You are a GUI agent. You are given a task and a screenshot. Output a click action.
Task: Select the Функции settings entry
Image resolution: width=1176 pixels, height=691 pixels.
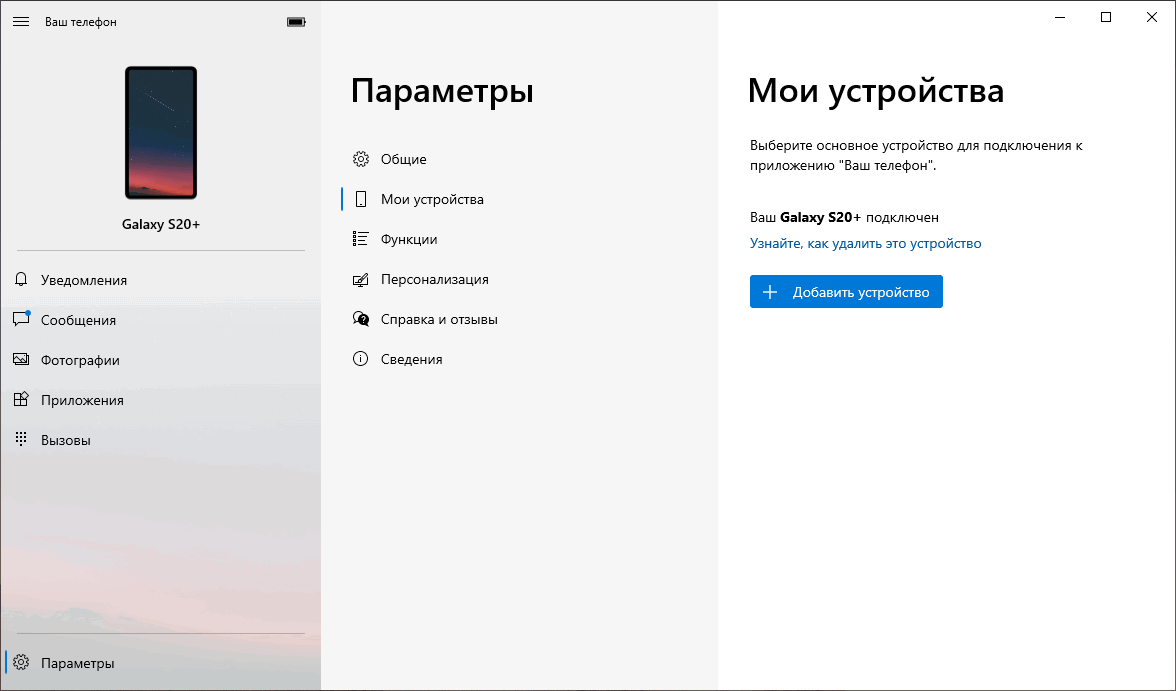tap(412, 238)
